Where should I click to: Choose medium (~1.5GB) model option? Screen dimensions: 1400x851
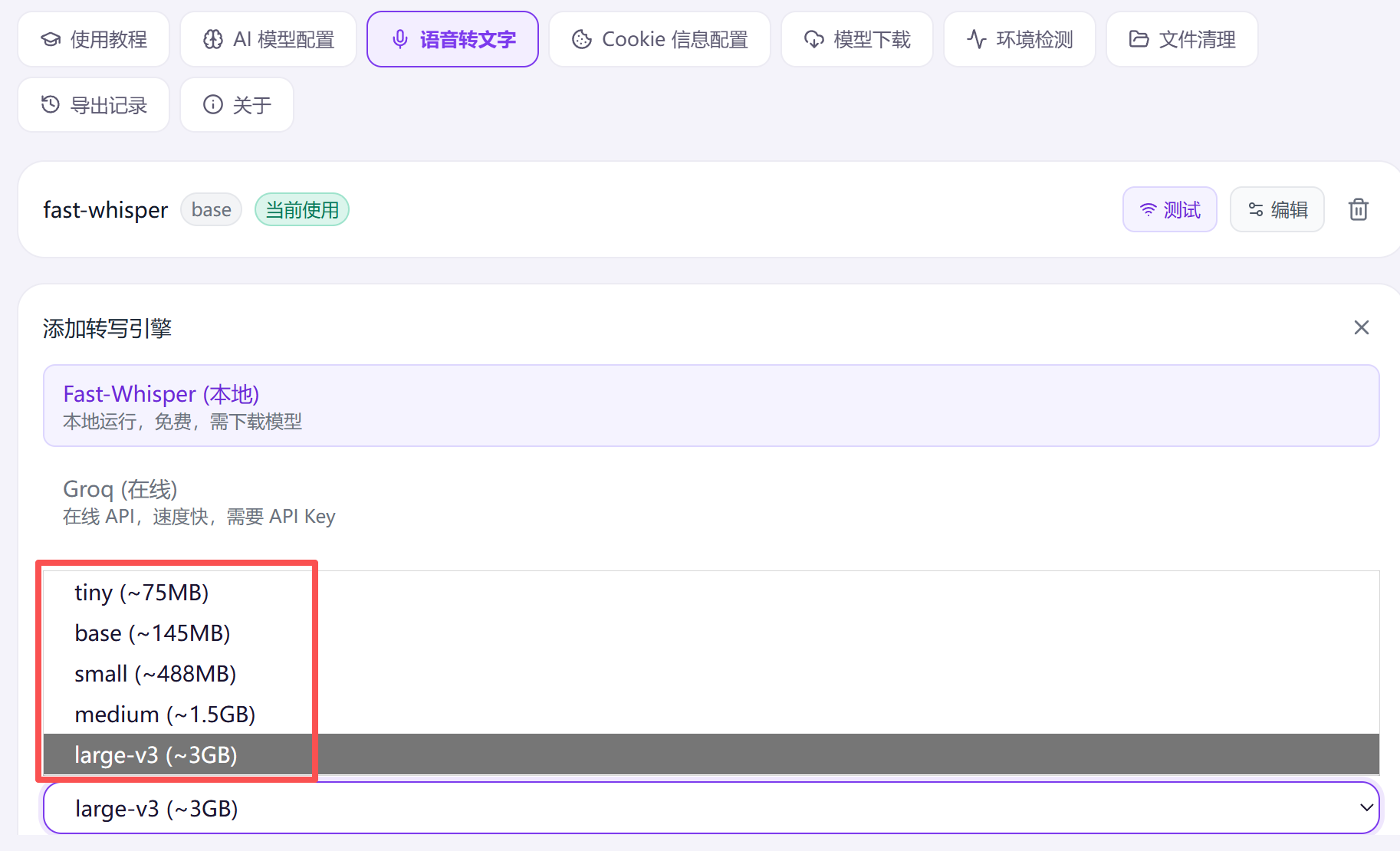pos(712,714)
